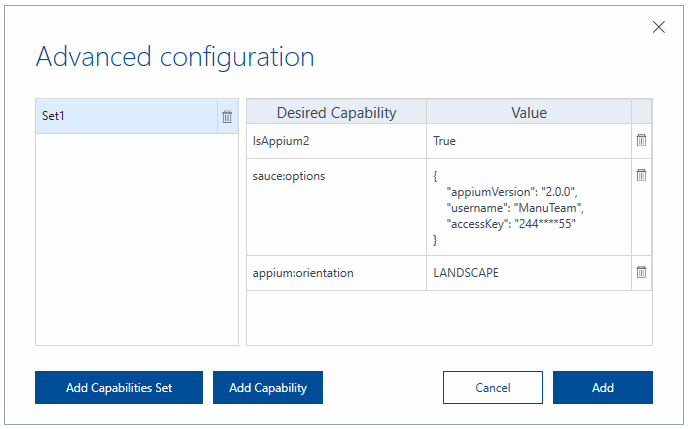Close the Advanced configuration dialog
The width and height of the screenshot is (688, 429).
coord(659,27)
